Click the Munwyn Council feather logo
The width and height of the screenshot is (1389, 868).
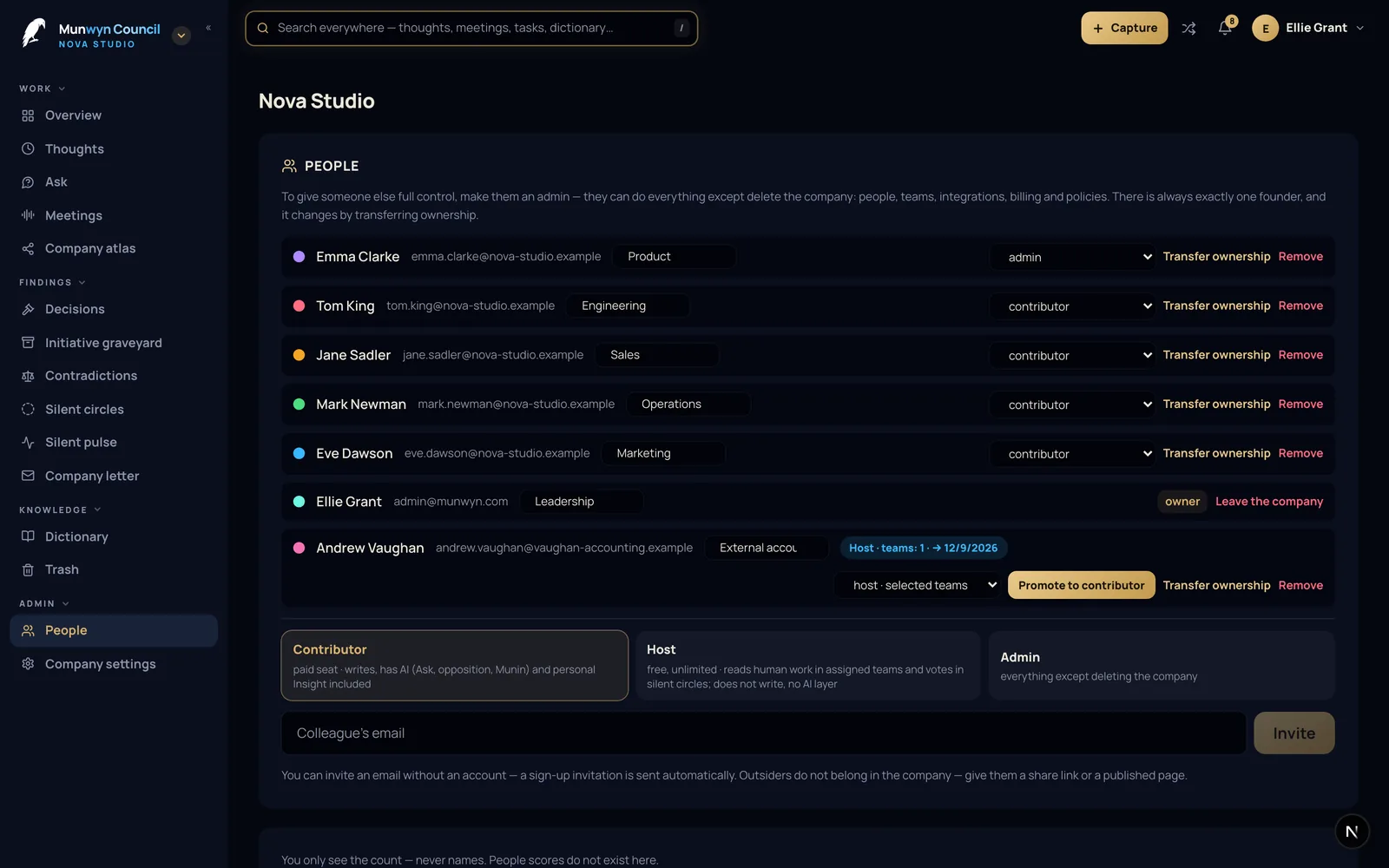pos(33,33)
